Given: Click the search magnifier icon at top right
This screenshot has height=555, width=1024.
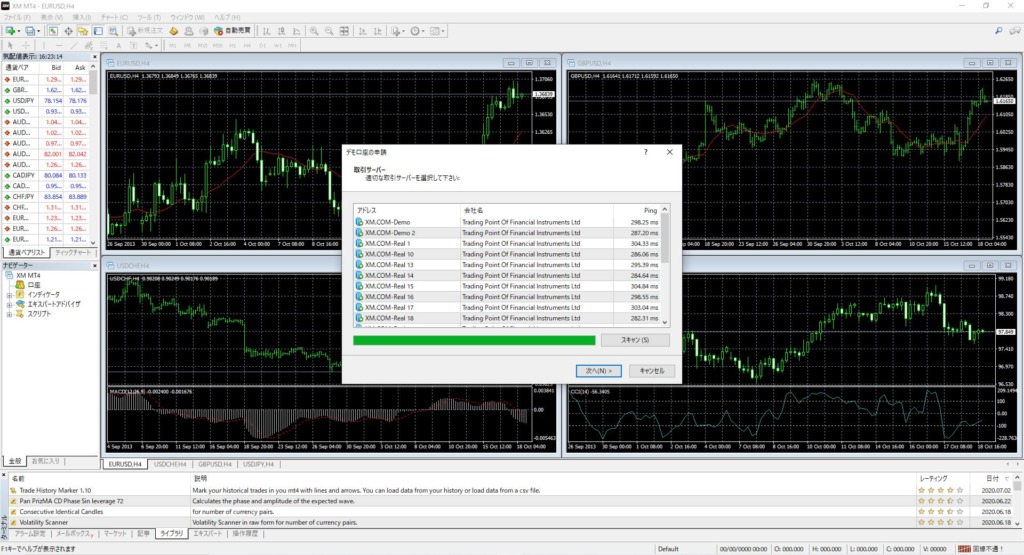Looking at the screenshot, I should [x=999, y=31].
